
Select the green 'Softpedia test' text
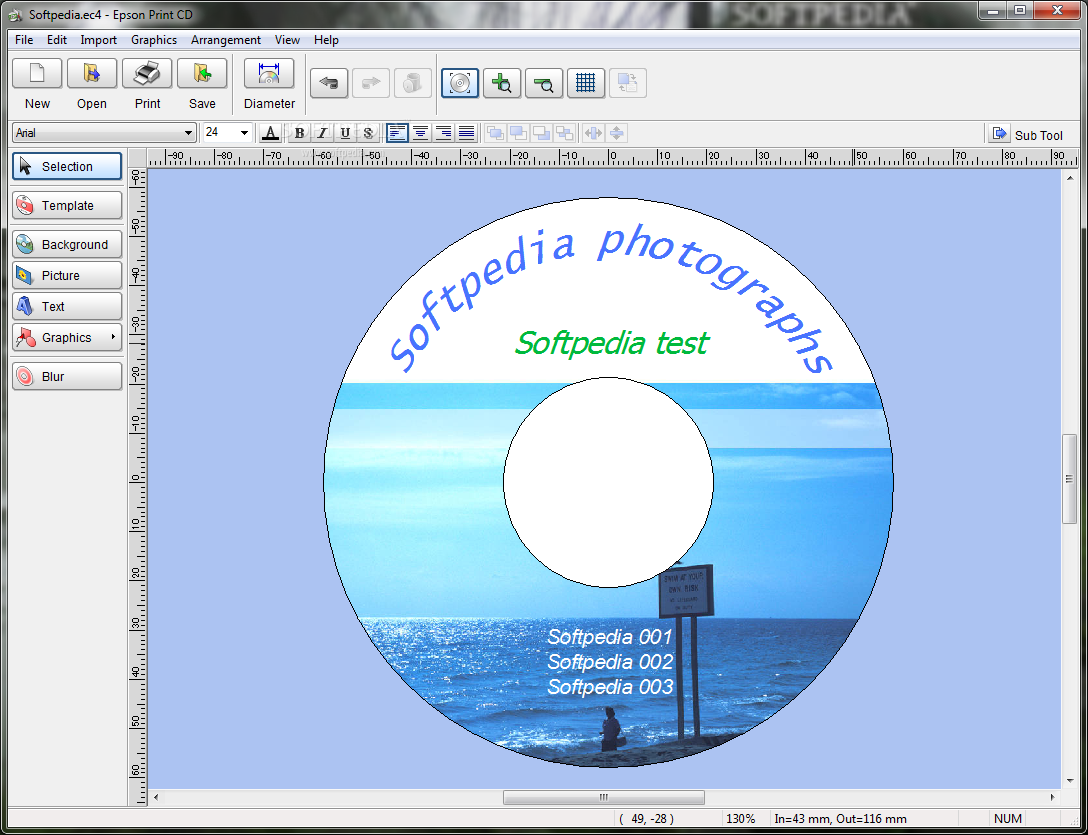[x=612, y=343]
